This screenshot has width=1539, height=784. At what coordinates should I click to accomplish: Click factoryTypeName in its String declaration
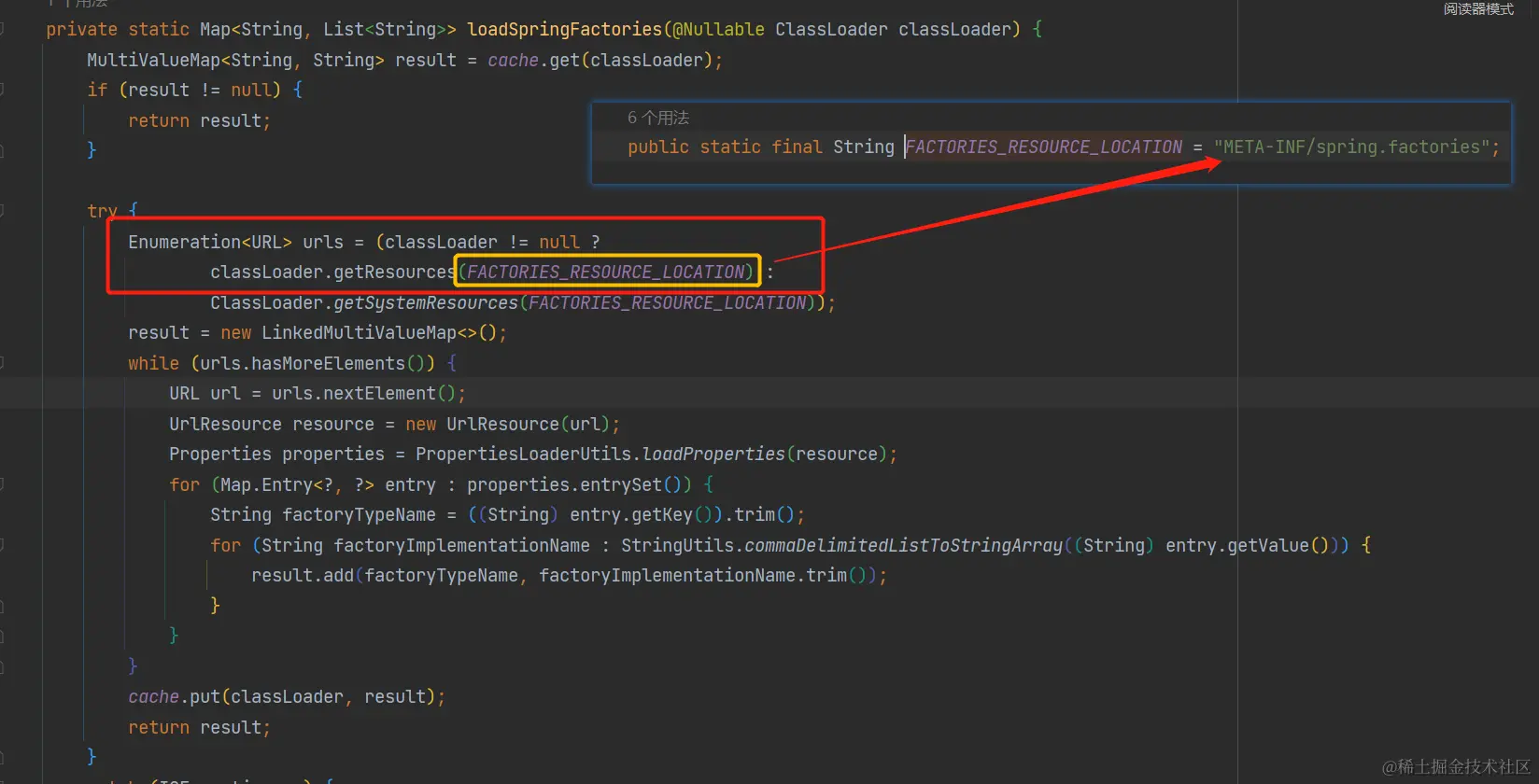pyautogui.click(x=359, y=515)
